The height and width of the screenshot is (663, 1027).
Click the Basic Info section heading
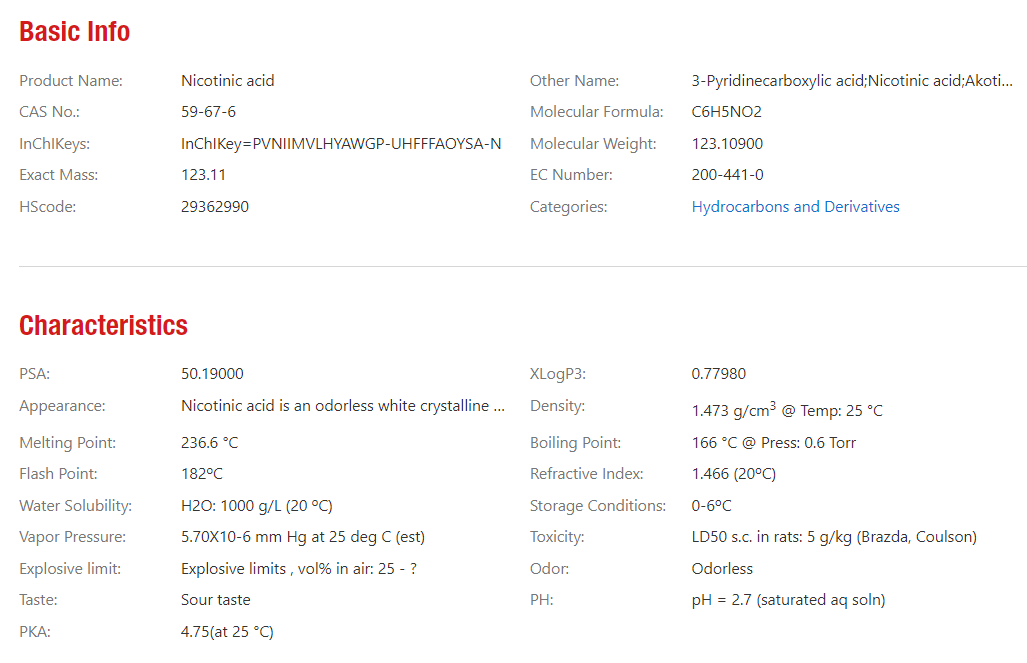pyautogui.click(x=75, y=32)
